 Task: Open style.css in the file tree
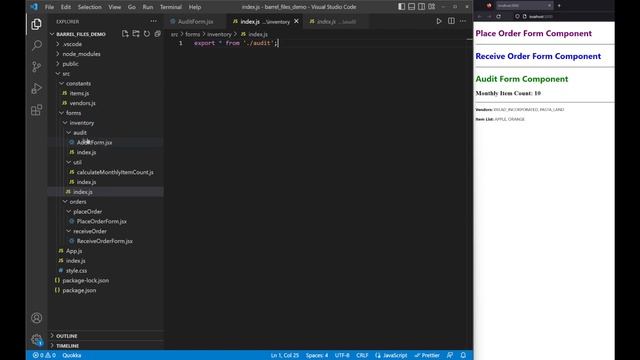(76, 271)
